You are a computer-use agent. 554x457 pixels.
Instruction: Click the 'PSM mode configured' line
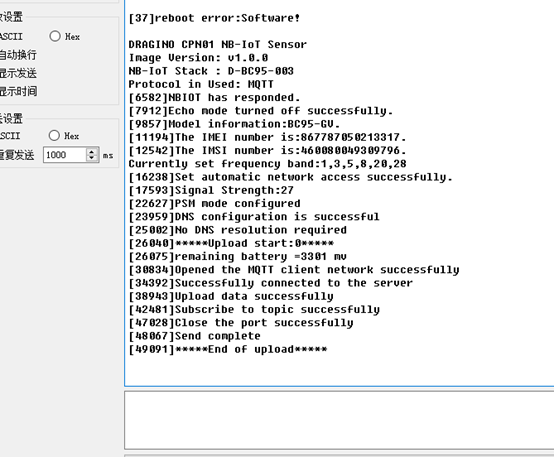pyautogui.click(x=214, y=204)
